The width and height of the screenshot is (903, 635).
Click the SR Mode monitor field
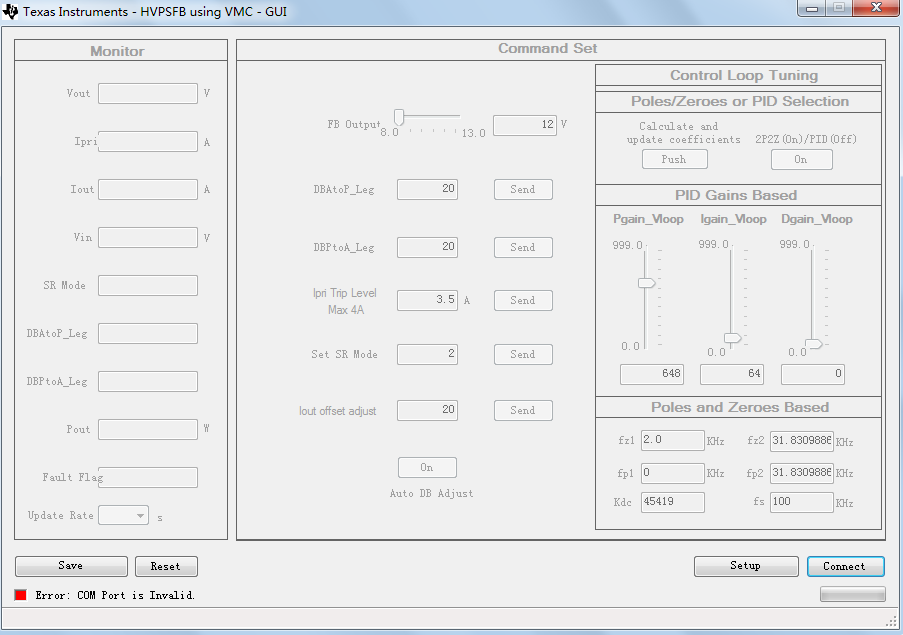click(148, 286)
